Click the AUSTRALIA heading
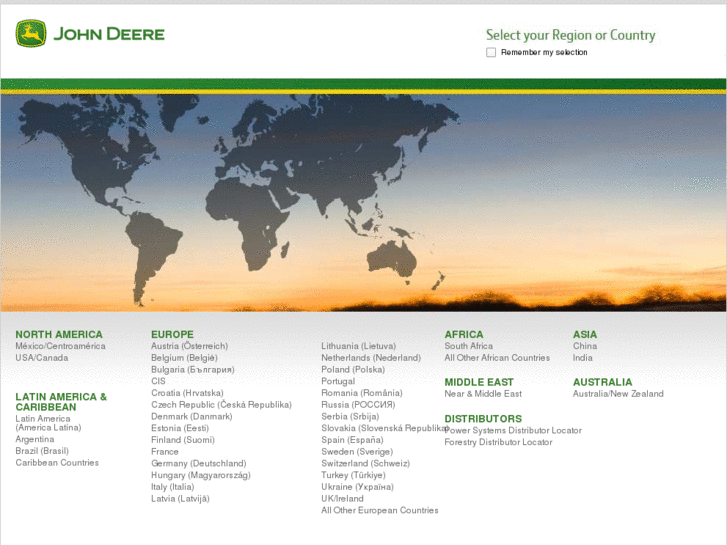727x545 pixels. (603, 382)
